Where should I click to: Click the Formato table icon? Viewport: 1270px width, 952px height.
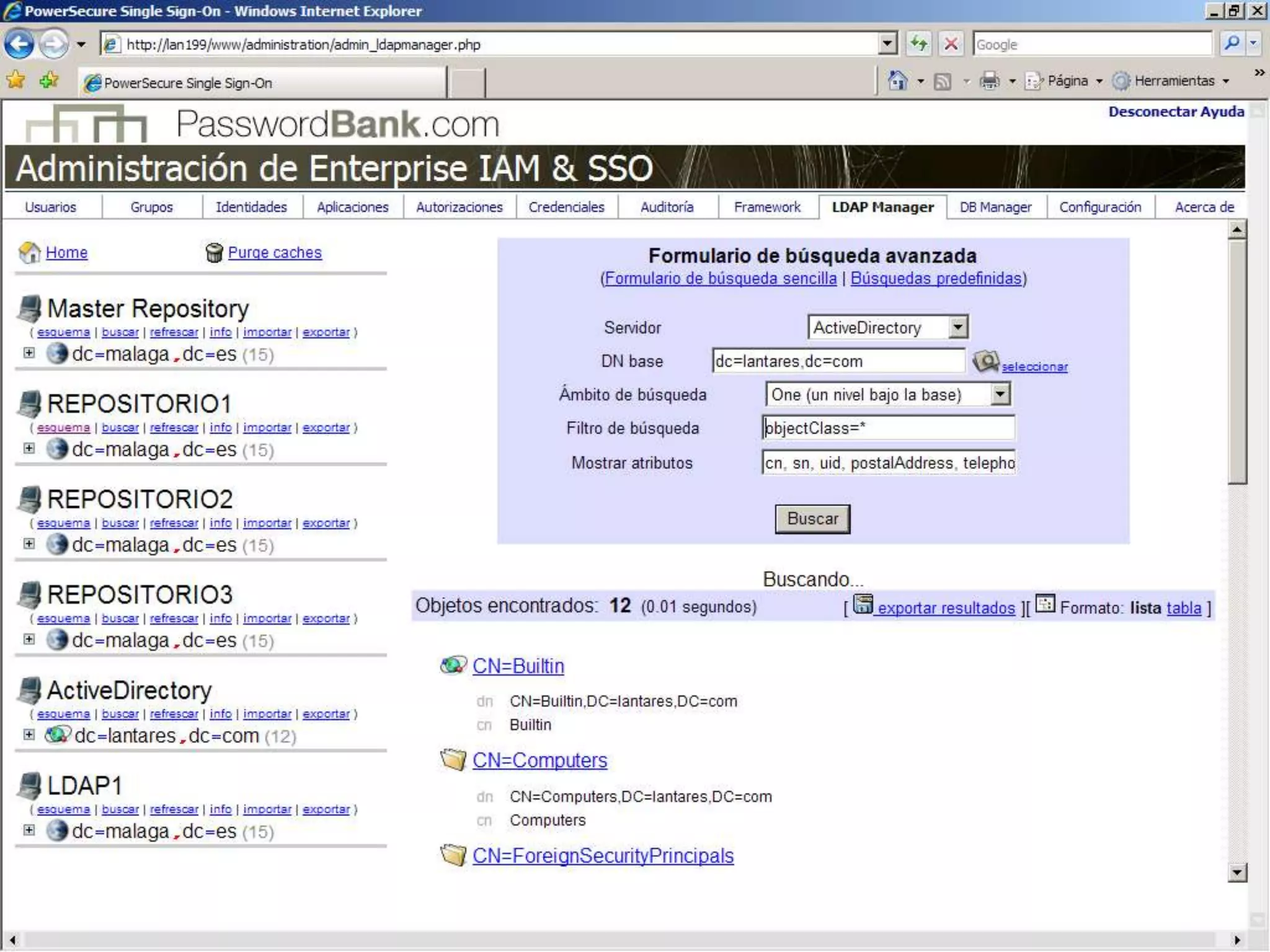(x=1046, y=604)
